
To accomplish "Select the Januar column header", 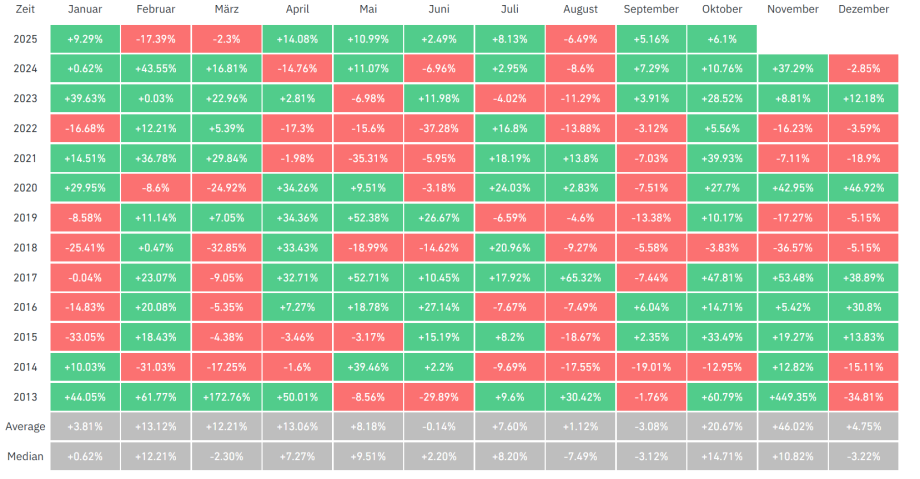I will (85, 9).
